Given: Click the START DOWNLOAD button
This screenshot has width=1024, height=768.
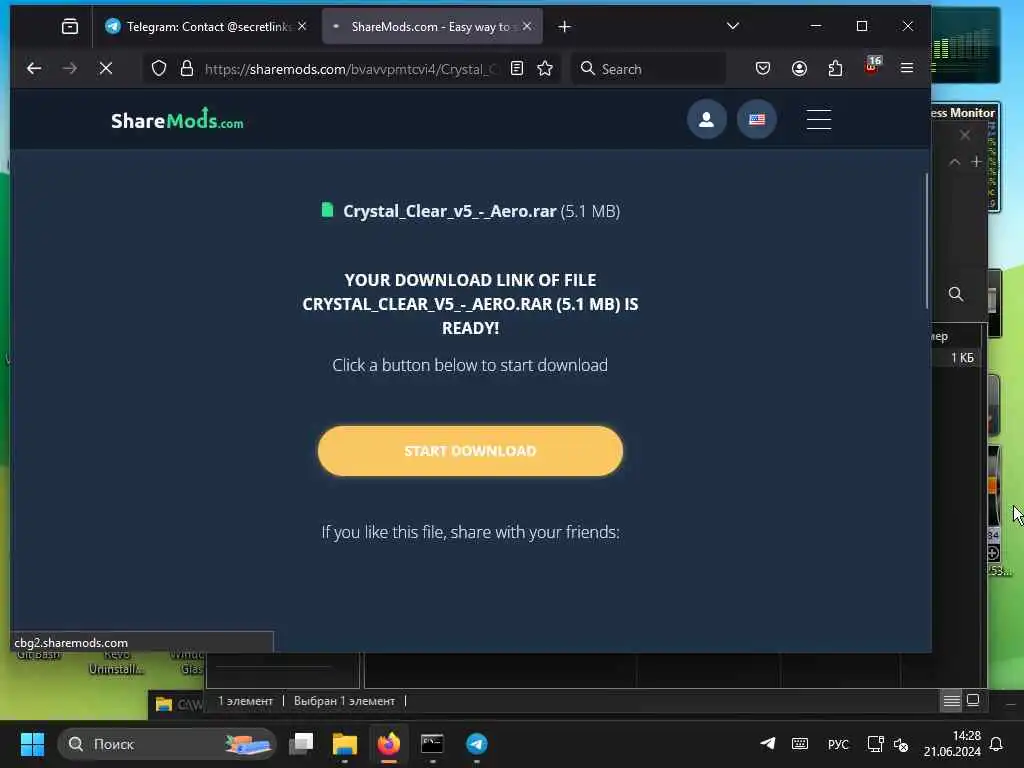Looking at the screenshot, I should [470, 451].
